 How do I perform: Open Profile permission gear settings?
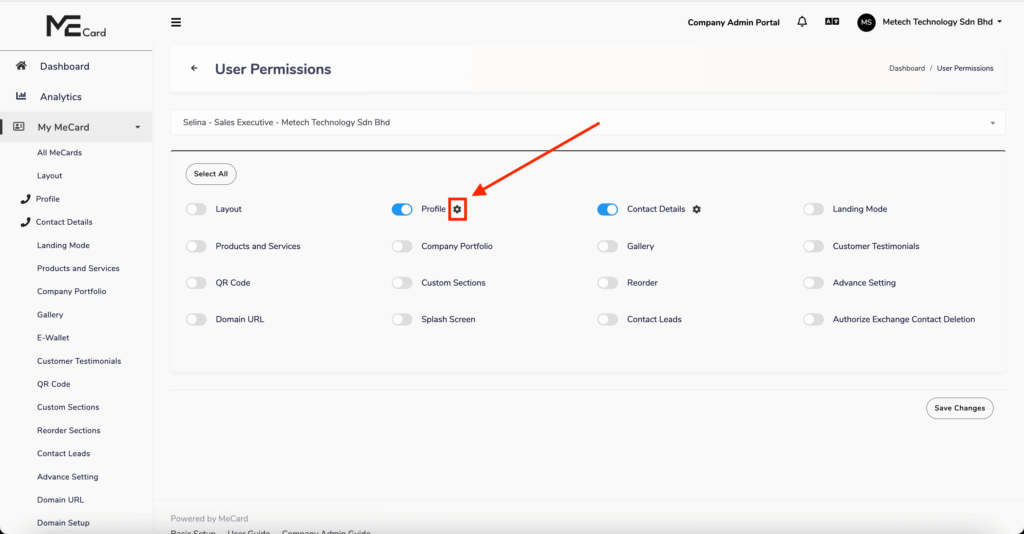[x=457, y=209]
